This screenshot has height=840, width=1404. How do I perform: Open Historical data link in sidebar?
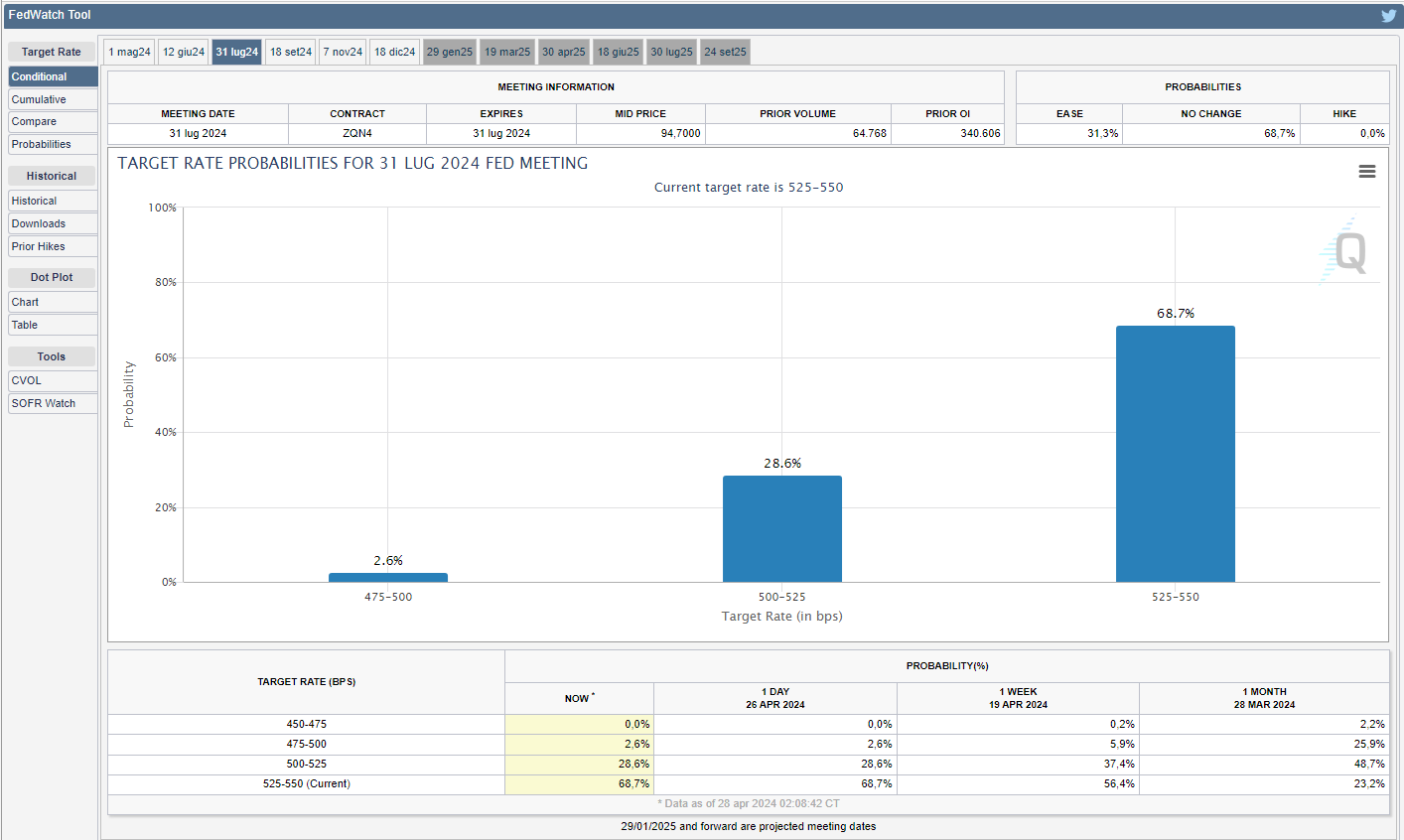click(53, 201)
